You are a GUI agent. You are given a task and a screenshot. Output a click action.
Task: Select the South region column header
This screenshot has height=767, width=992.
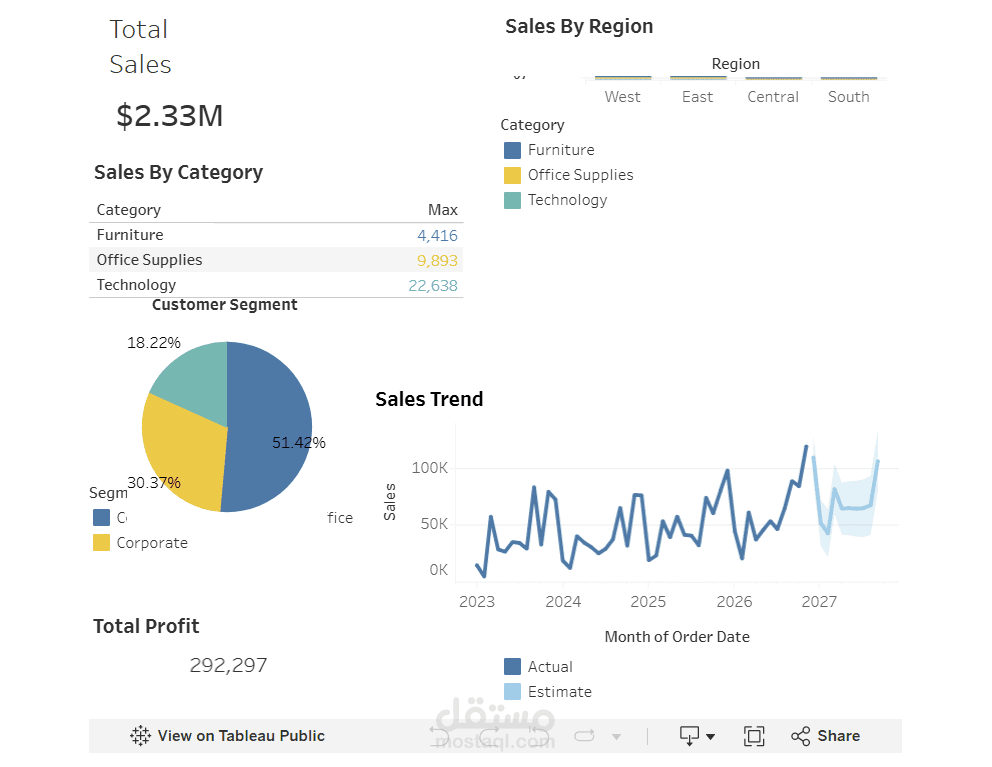coord(848,97)
